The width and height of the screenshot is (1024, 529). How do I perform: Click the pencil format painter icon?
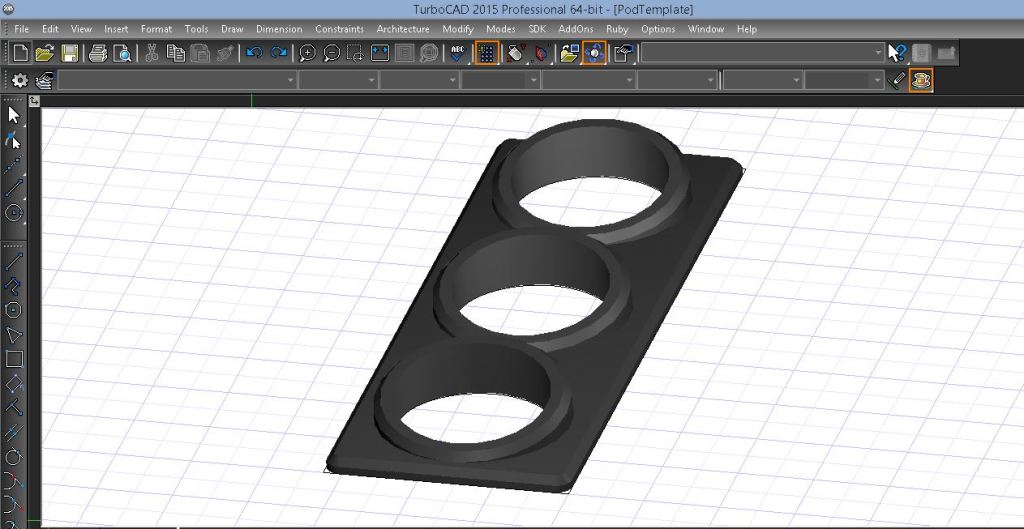898,80
